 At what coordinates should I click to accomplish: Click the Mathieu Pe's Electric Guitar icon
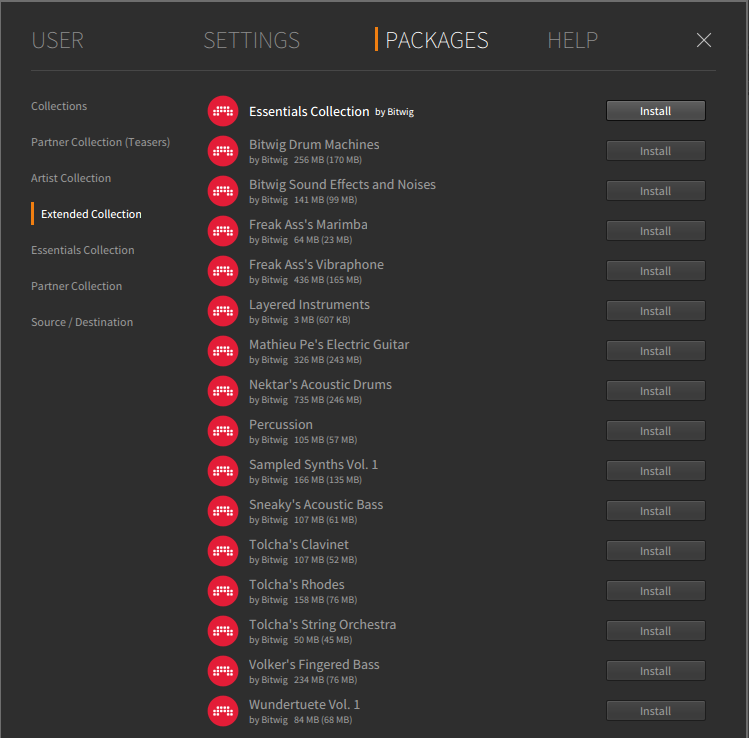(x=223, y=351)
